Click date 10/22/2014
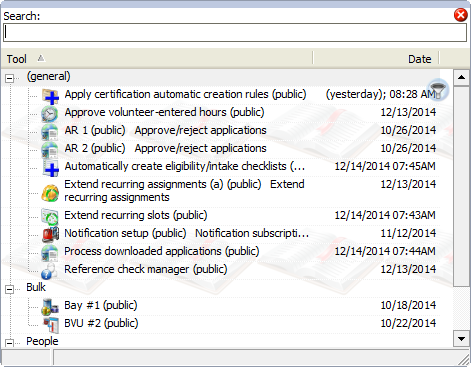This screenshot has width=471, height=367. [x=408, y=323]
